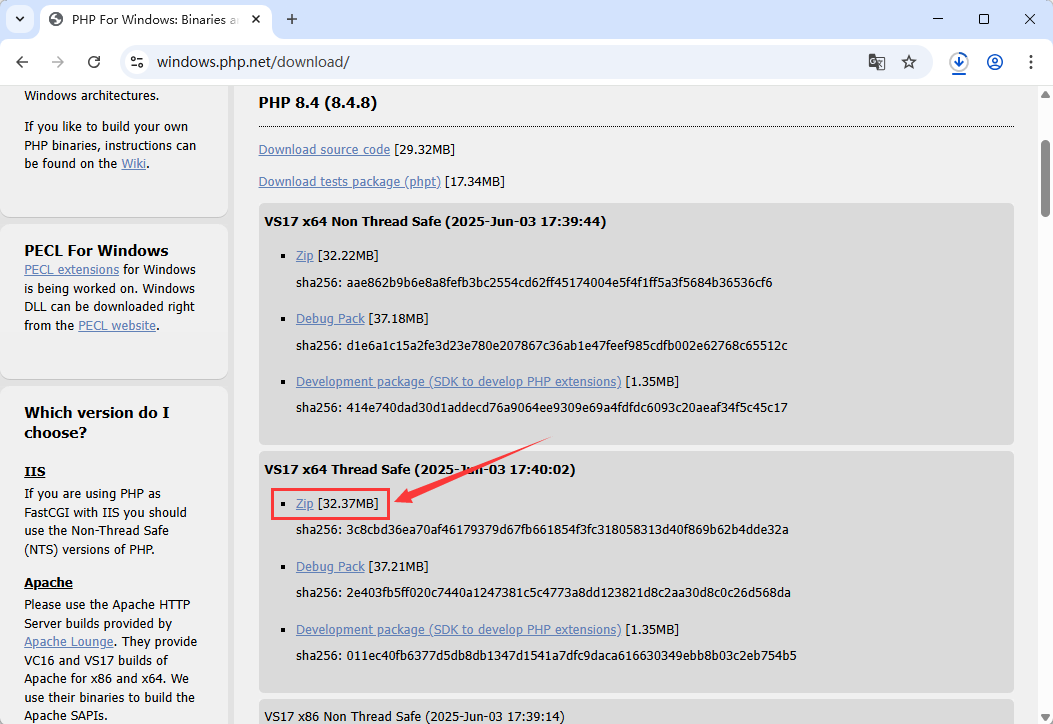Image resolution: width=1053 pixels, height=724 pixels.
Task: Click the page vertical scrollbar thumb
Action: (1046, 178)
